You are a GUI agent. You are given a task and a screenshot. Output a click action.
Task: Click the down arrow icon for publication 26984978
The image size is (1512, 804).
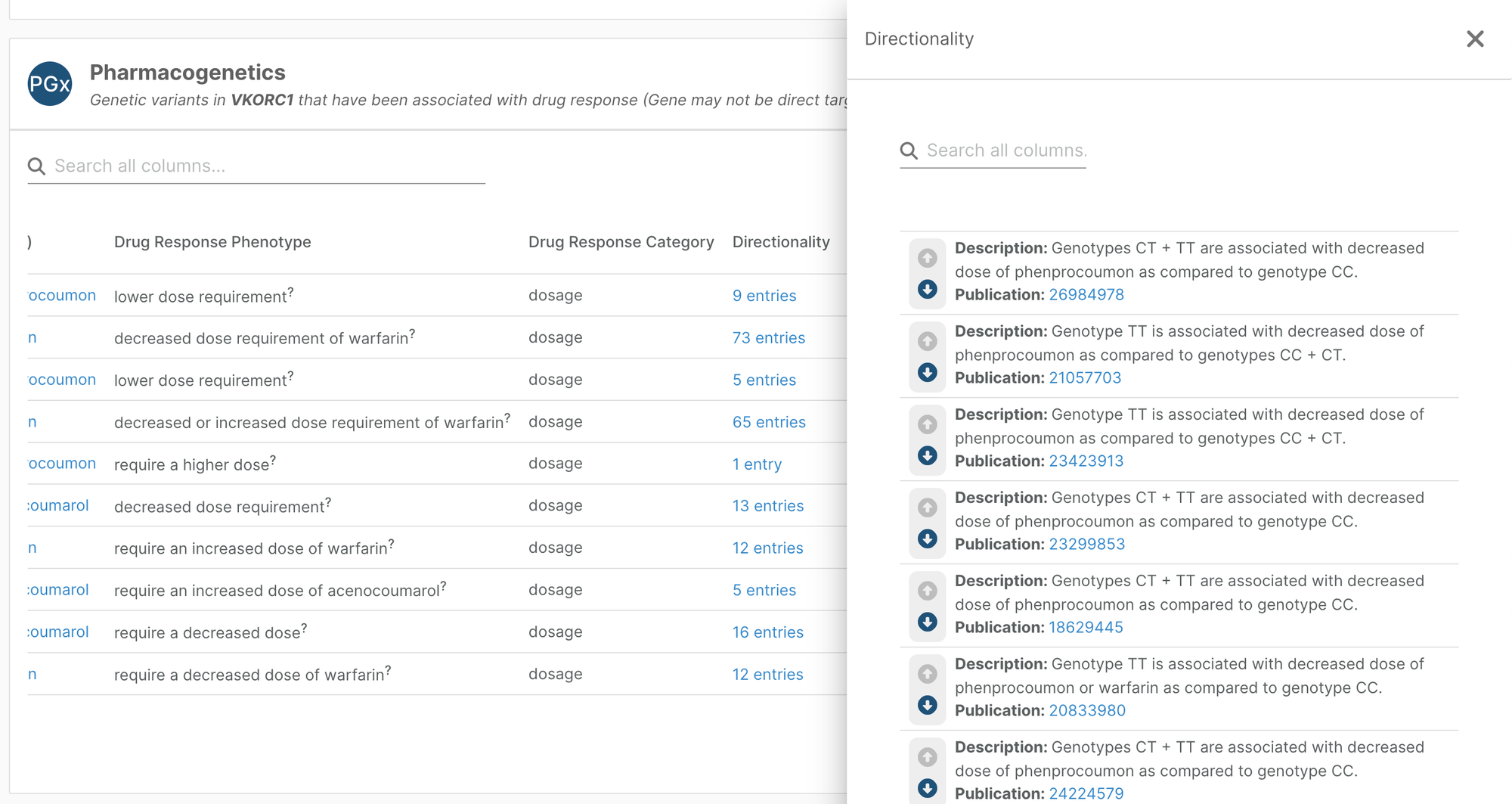click(928, 290)
